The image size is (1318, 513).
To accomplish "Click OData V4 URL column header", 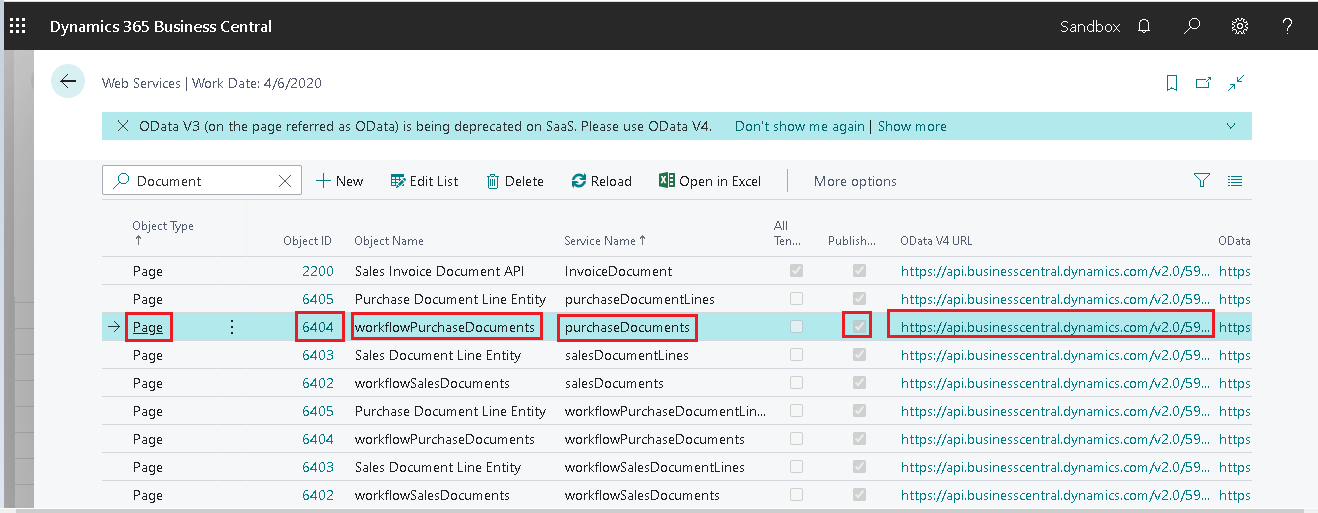I will coord(936,241).
